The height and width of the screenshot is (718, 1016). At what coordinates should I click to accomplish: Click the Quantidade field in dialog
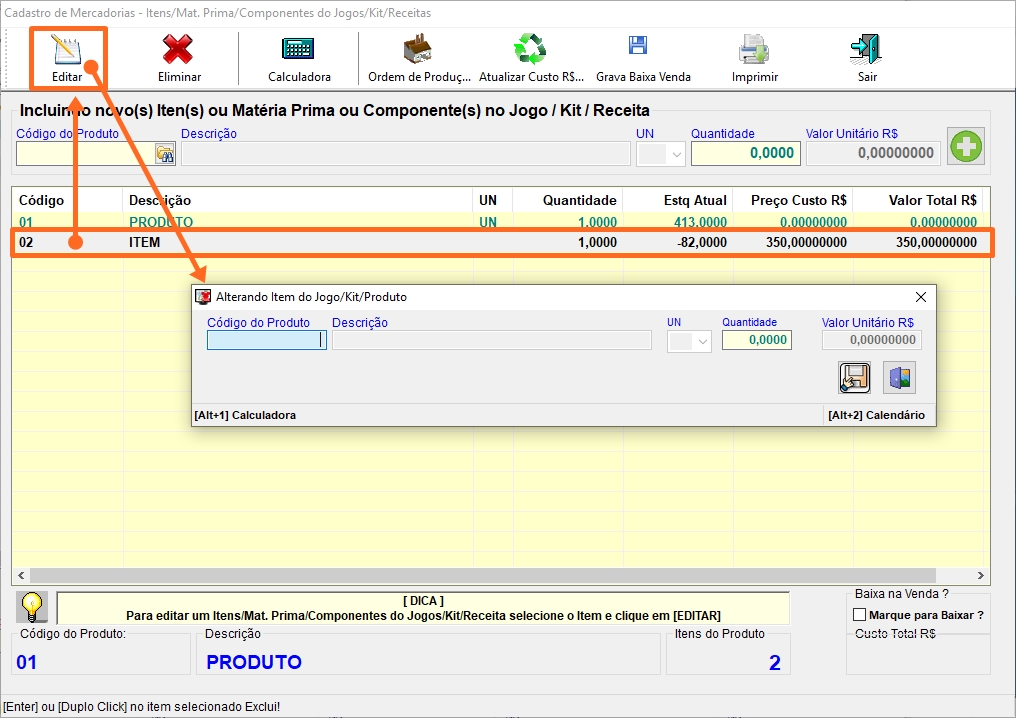pos(756,340)
